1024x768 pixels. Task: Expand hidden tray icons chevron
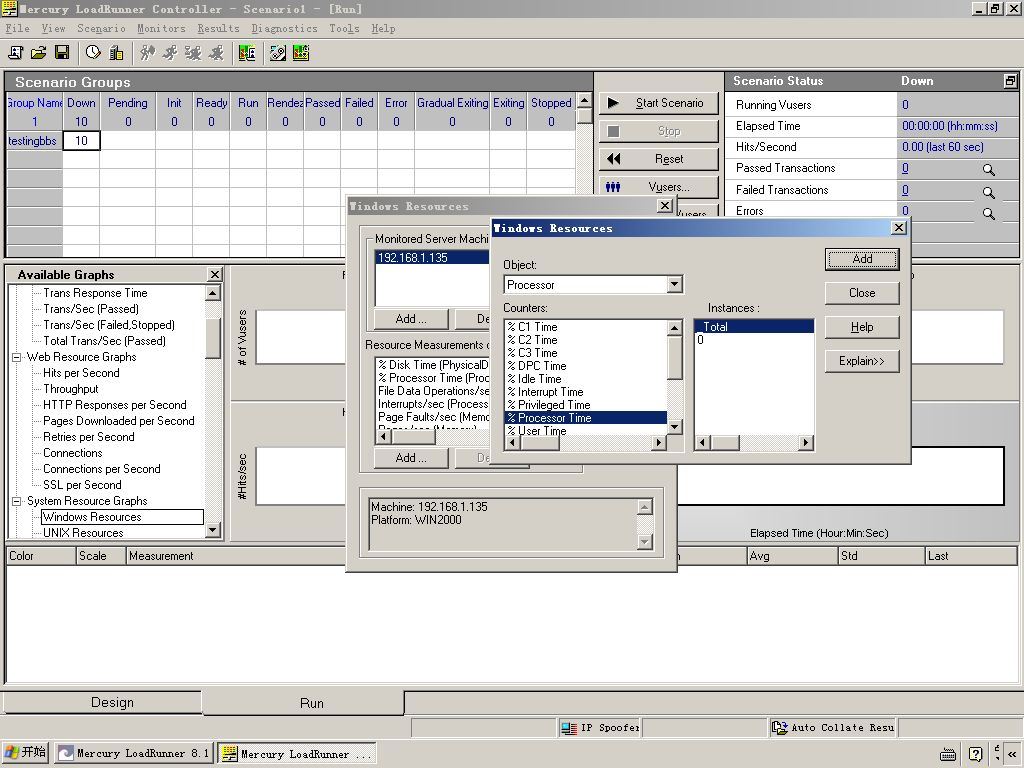(x=1012, y=754)
